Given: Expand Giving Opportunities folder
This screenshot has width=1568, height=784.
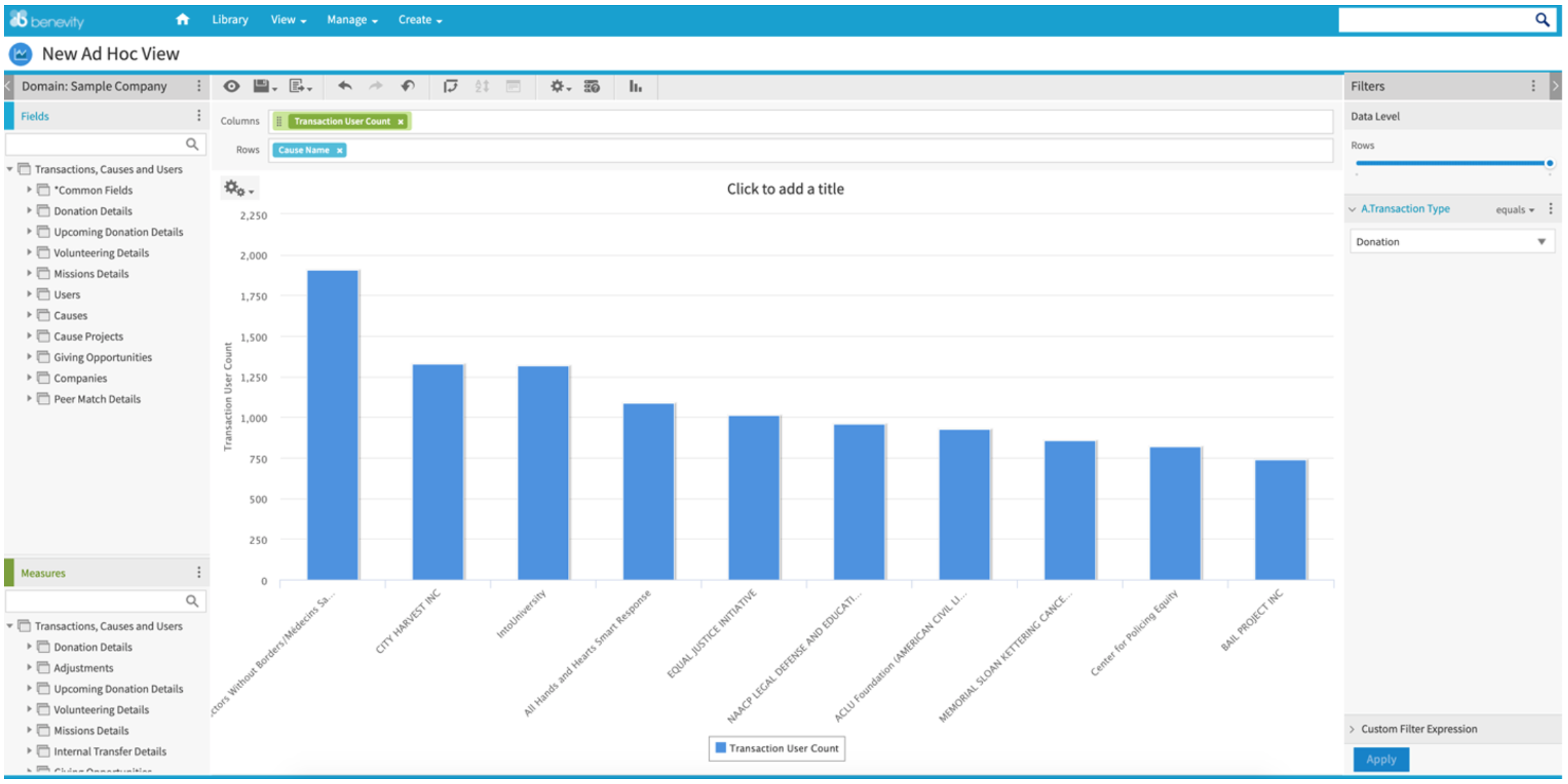Looking at the screenshot, I should tap(29, 356).
